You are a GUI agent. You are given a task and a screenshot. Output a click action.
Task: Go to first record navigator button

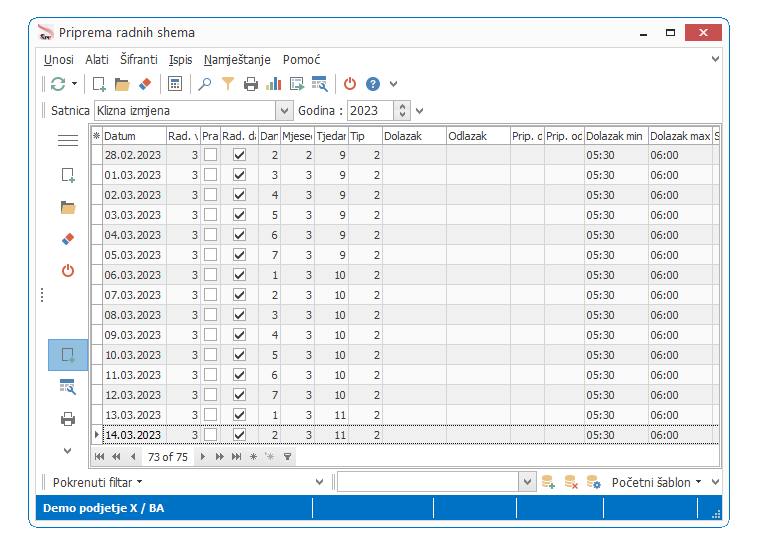click(x=100, y=457)
